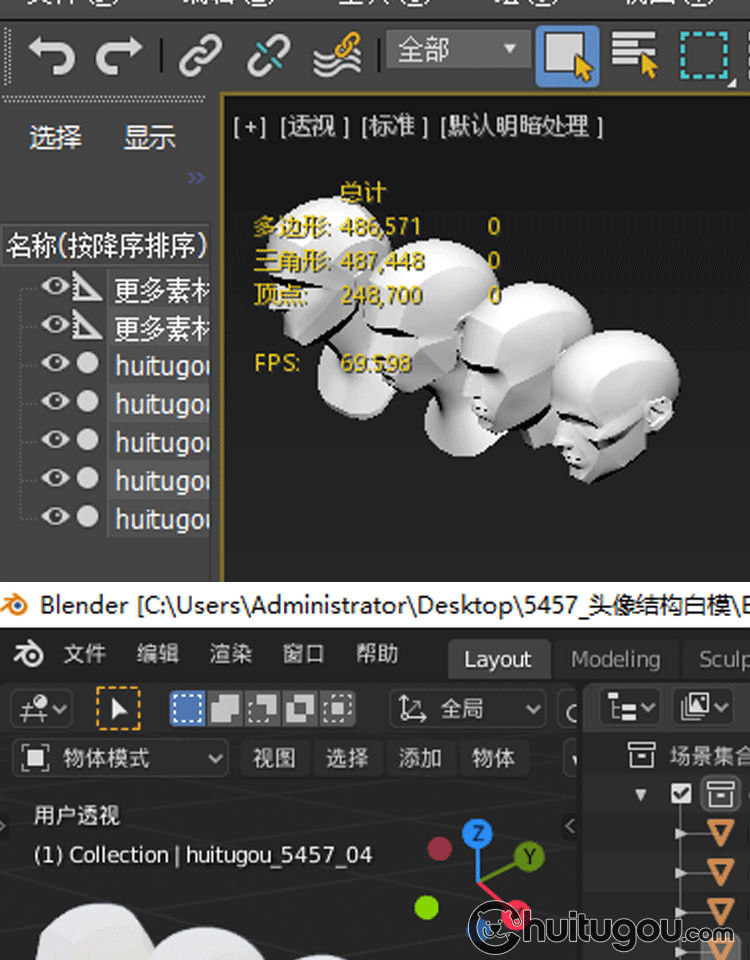Open the [默认明暗处理] shading menu
Screen dimensions: 750x960
tap(522, 127)
